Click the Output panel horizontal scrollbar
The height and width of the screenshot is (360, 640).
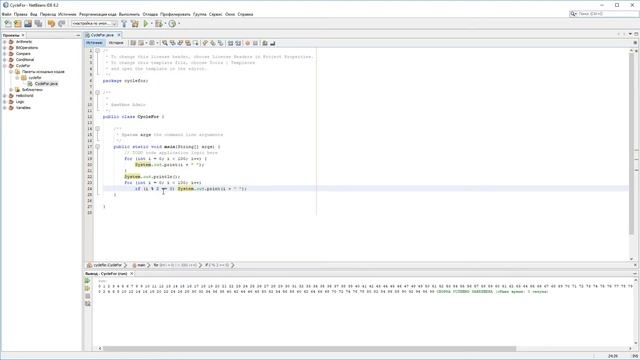tap(309, 349)
